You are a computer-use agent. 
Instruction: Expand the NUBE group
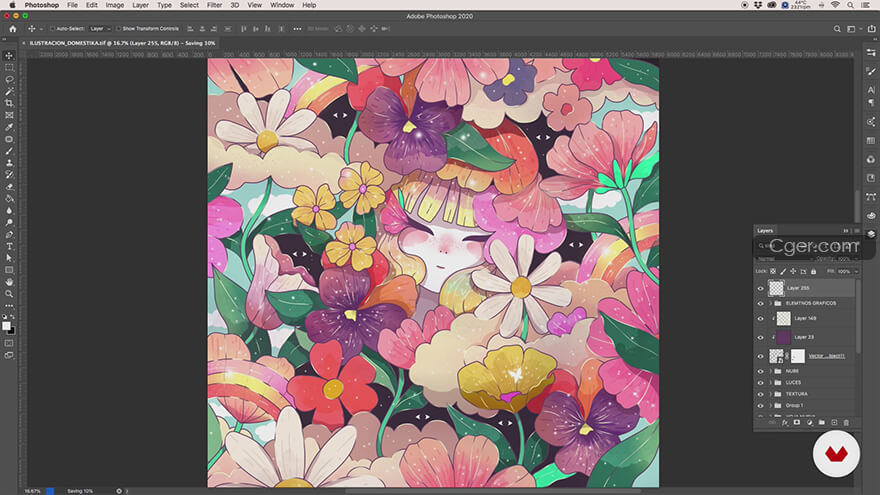pos(771,371)
